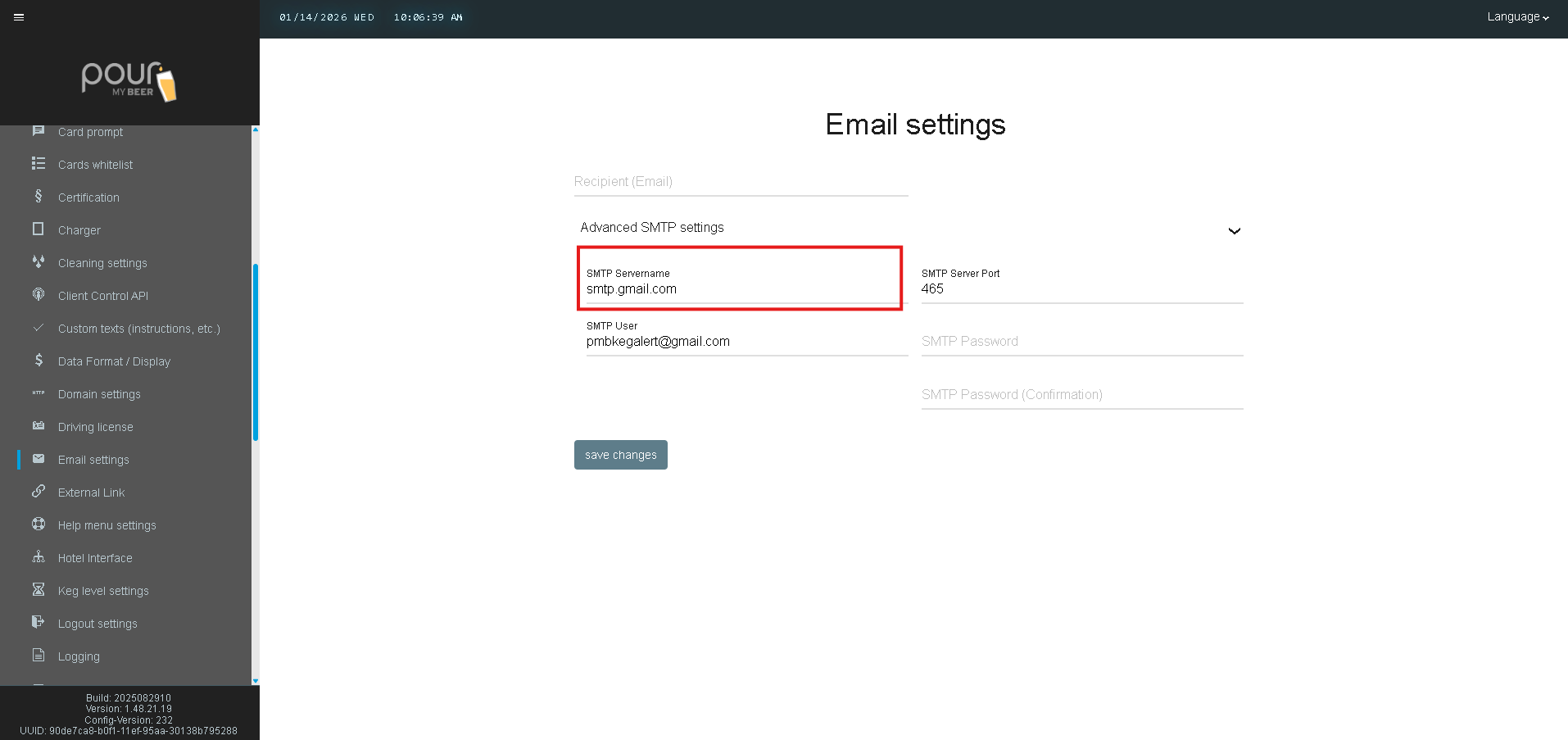The image size is (1568, 740).
Task: Click the External Link chain icon
Action: tap(39, 492)
